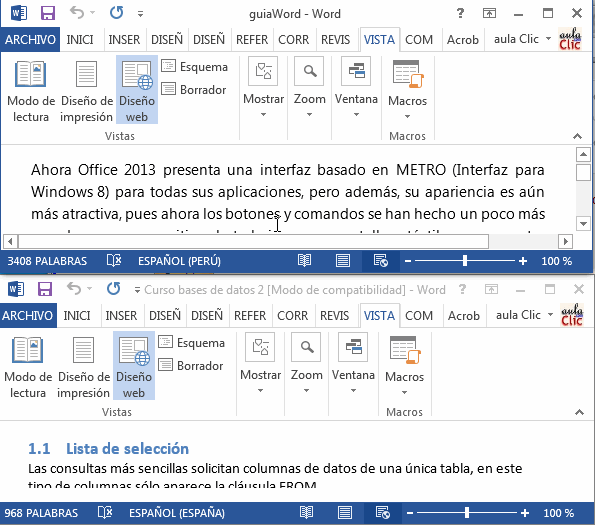Undo last action in guiaWord window
Image resolution: width=595 pixels, height=525 pixels.
[77, 13]
